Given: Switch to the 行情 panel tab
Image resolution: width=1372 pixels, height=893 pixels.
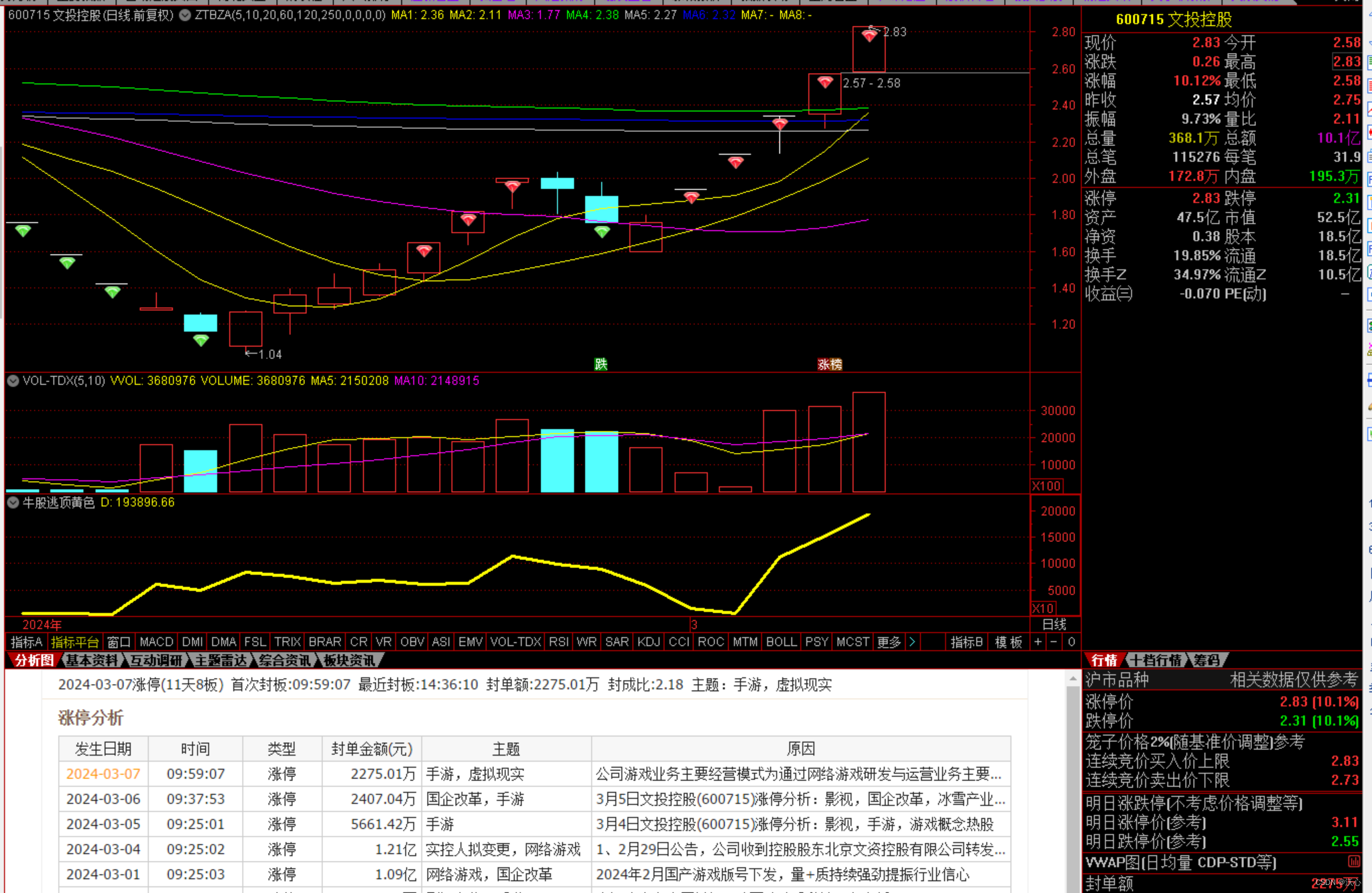Looking at the screenshot, I should [1104, 660].
